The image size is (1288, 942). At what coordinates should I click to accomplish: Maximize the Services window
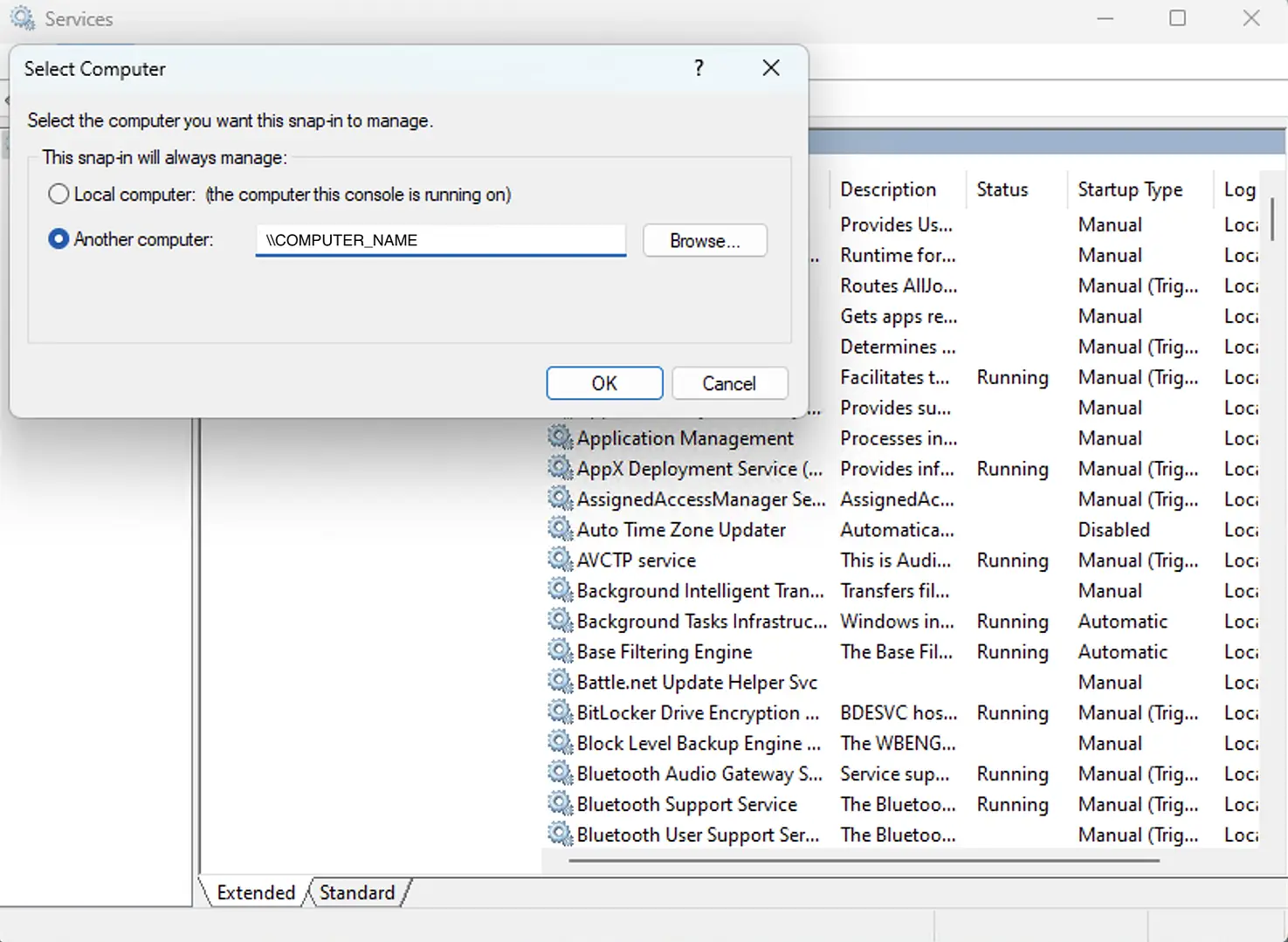[x=1177, y=18]
